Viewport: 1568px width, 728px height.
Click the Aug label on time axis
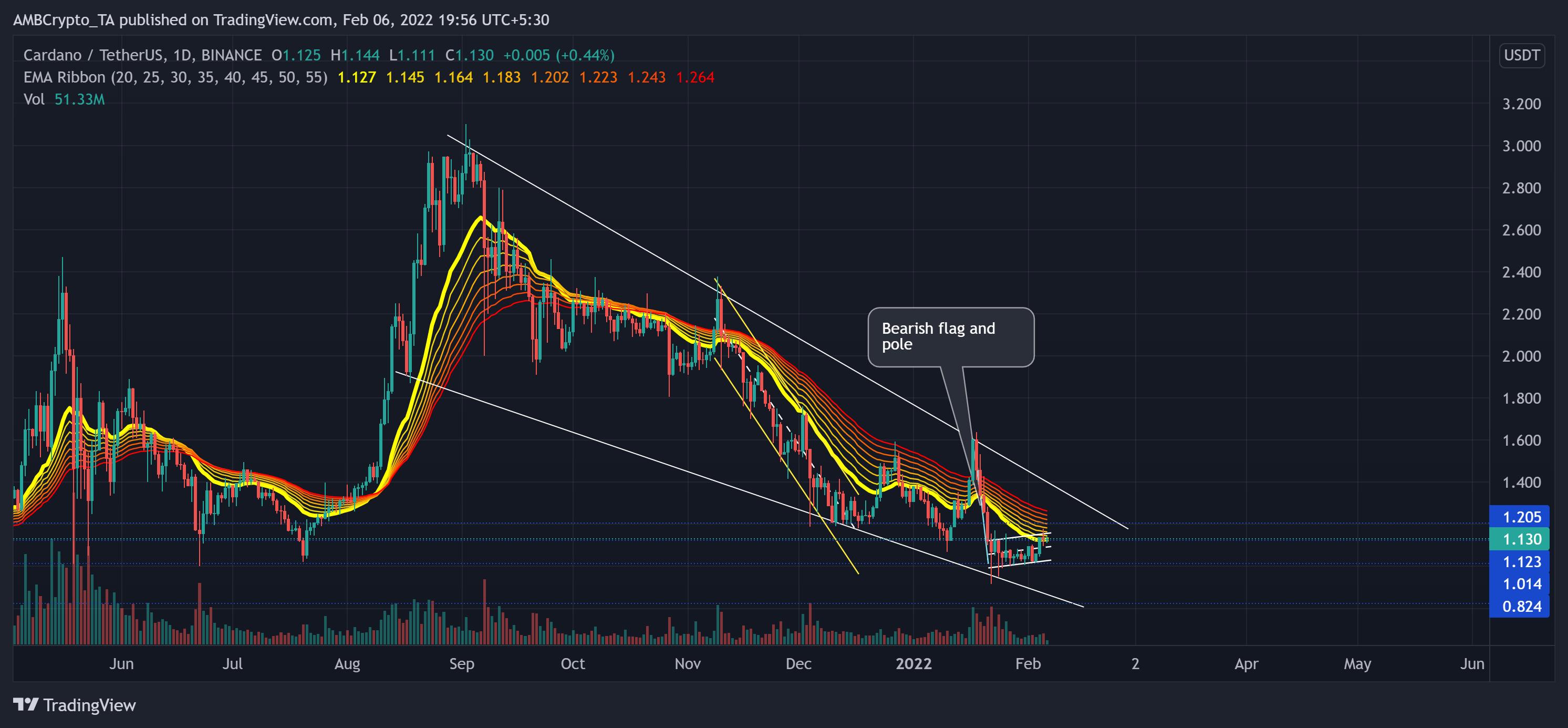347,664
